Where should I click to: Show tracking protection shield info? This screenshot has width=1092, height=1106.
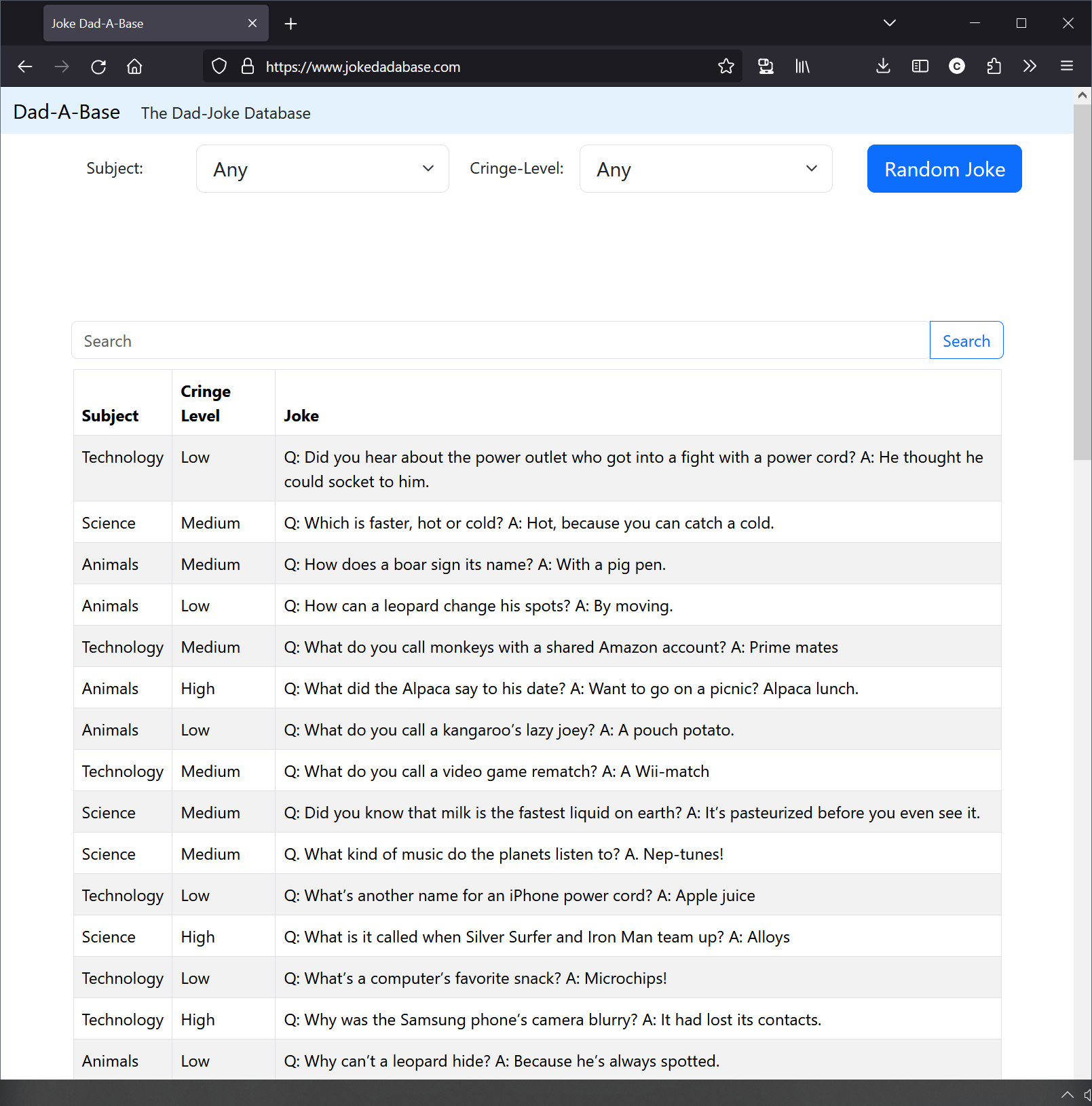(x=219, y=66)
